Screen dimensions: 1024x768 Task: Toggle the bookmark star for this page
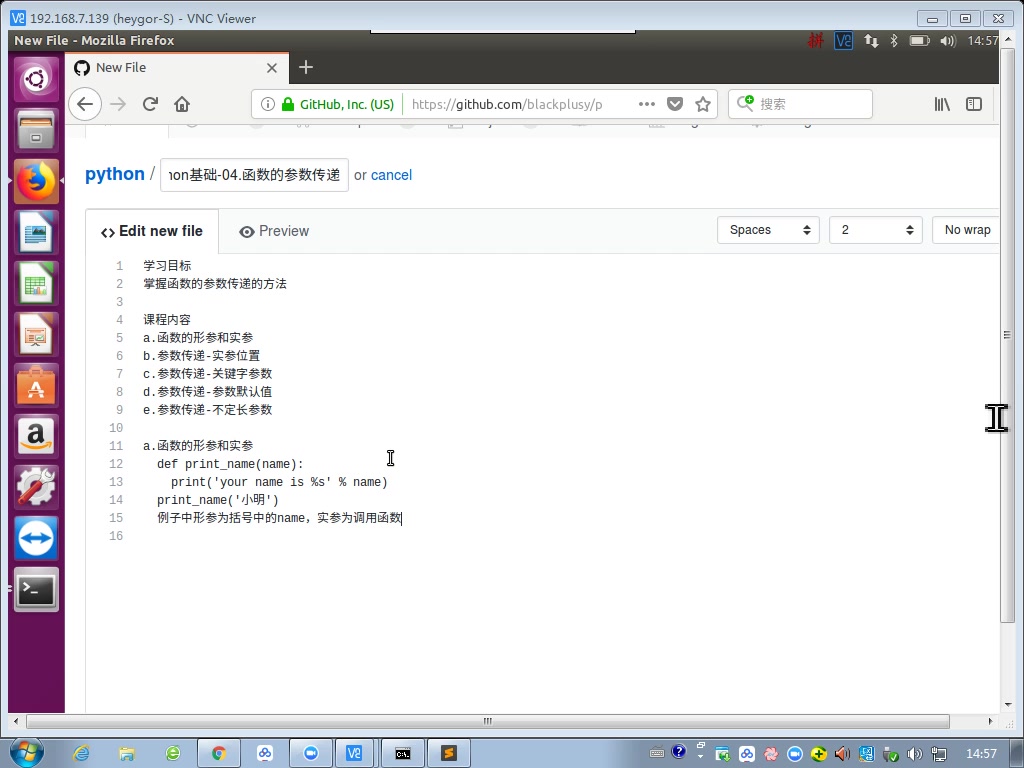pyautogui.click(x=703, y=104)
